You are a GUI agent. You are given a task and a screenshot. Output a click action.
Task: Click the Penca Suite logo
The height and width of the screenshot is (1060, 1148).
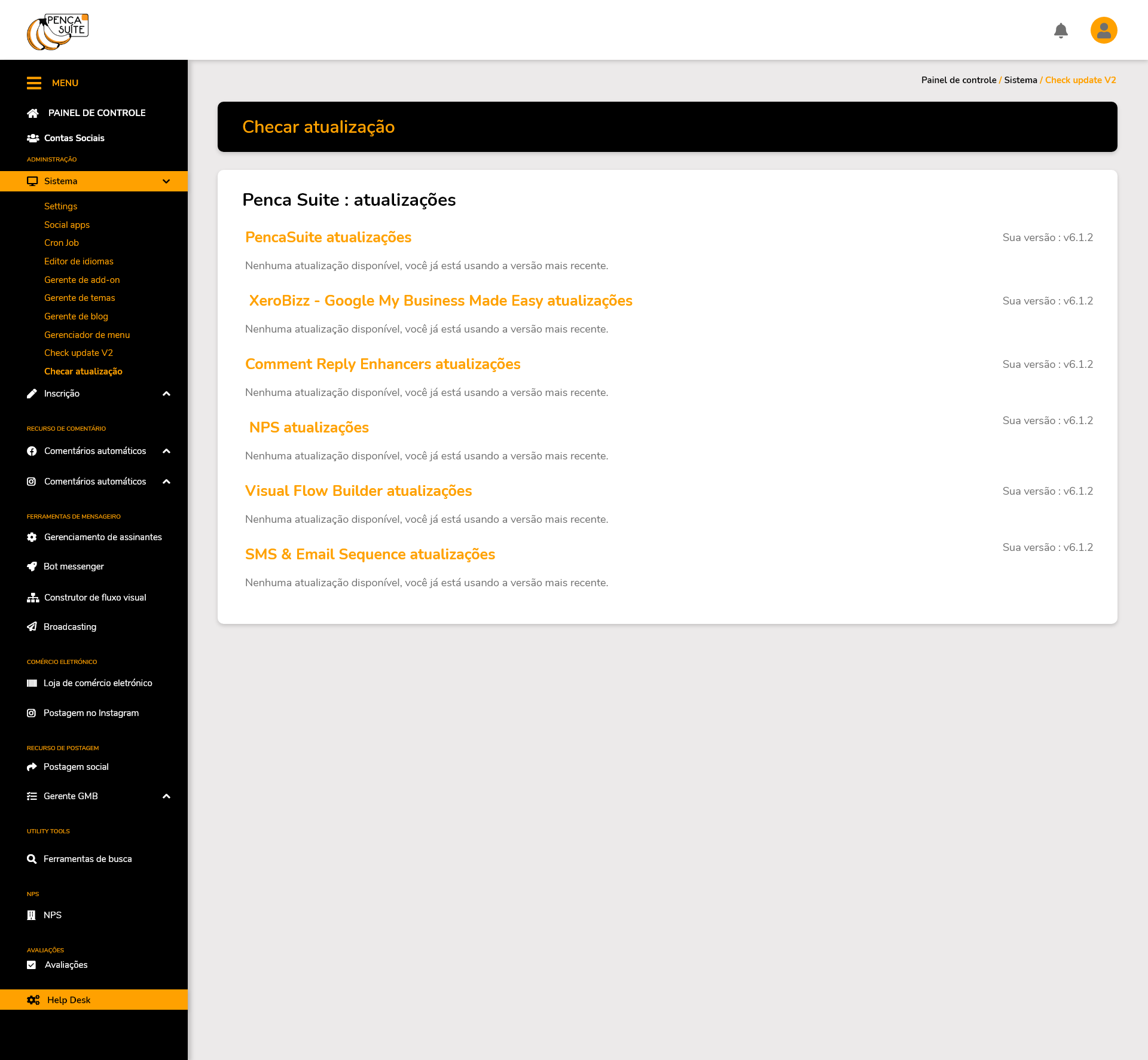coord(57,32)
